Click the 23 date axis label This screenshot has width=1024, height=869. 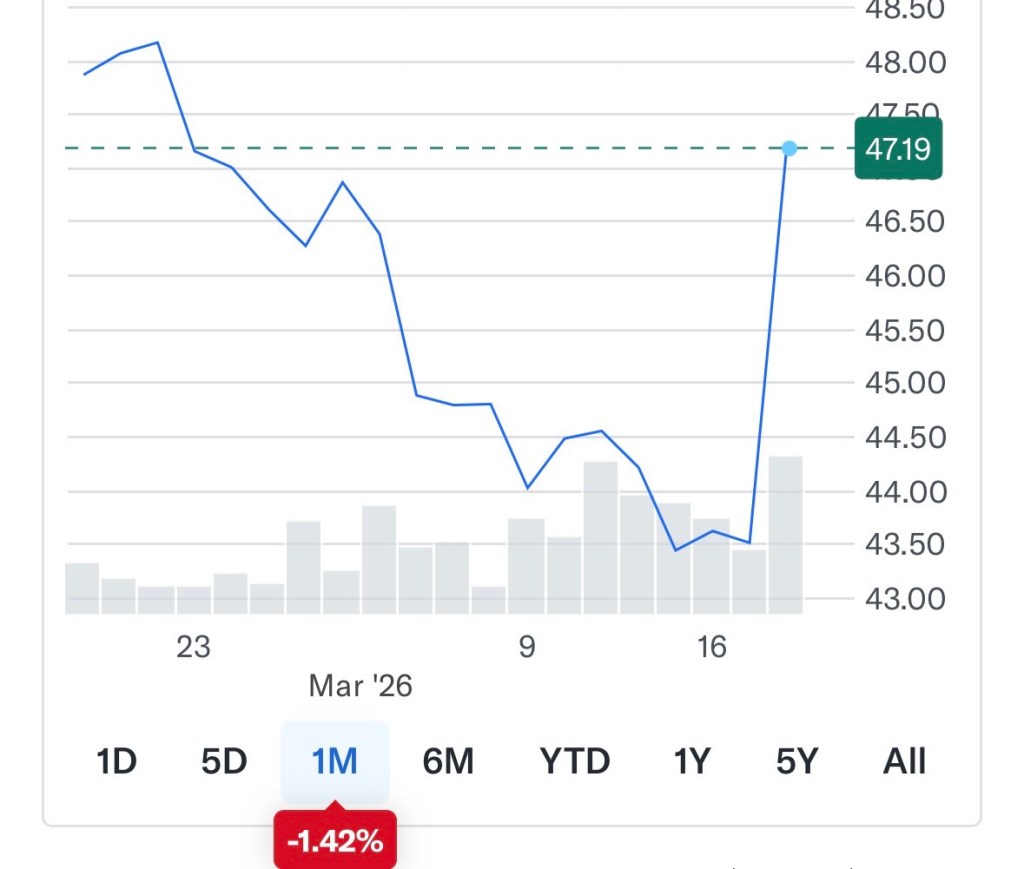[193, 647]
